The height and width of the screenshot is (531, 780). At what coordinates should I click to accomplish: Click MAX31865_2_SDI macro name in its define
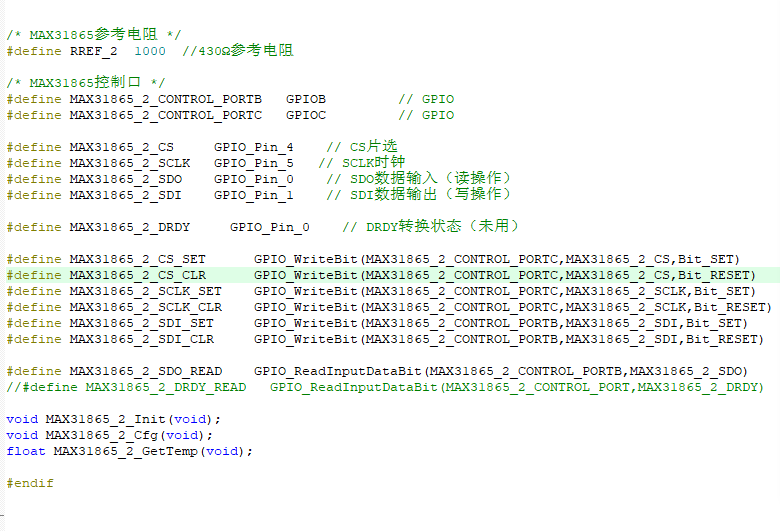(125, 196)
